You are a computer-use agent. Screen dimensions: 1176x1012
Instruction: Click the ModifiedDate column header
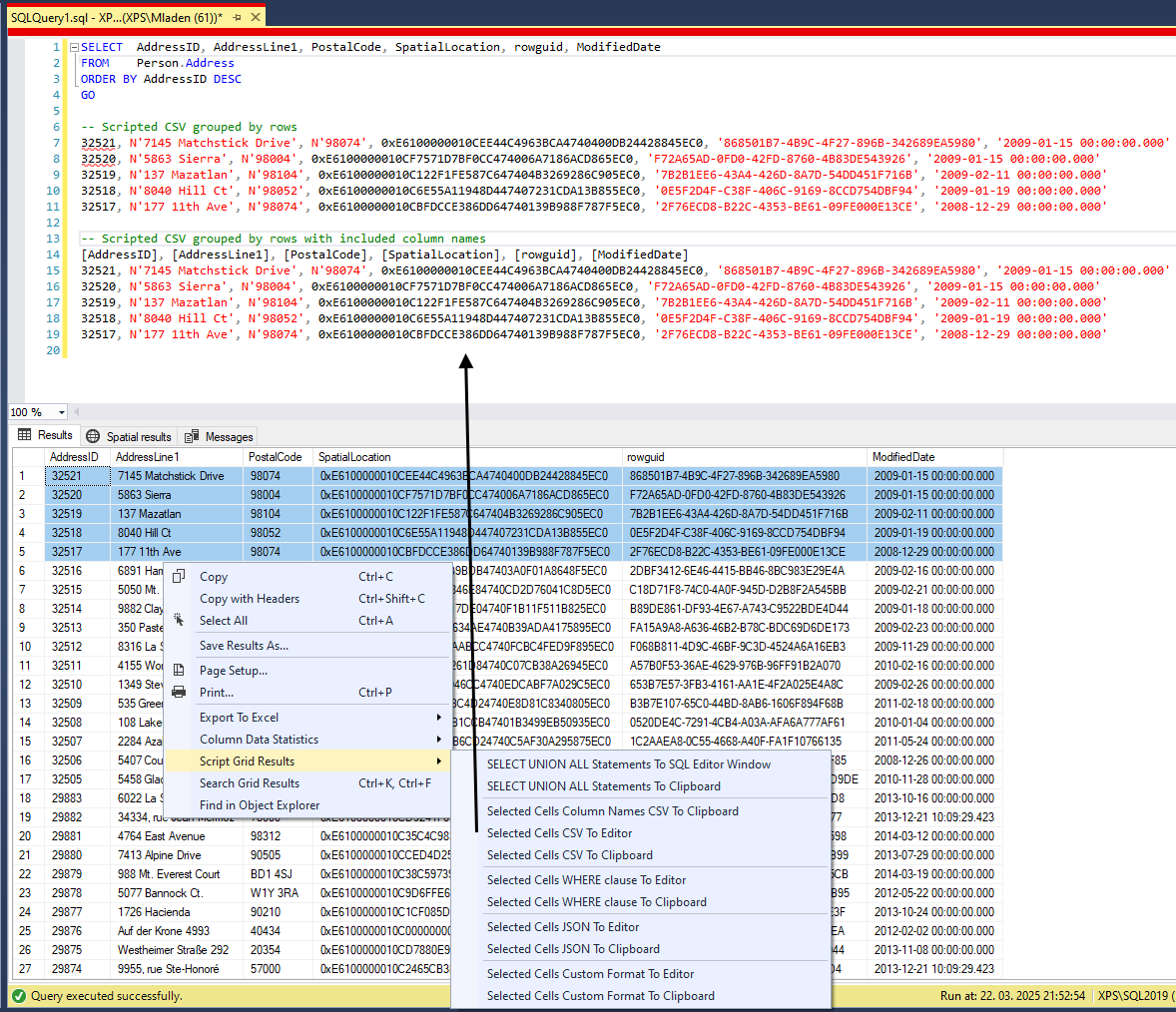(x=934, y=457)
